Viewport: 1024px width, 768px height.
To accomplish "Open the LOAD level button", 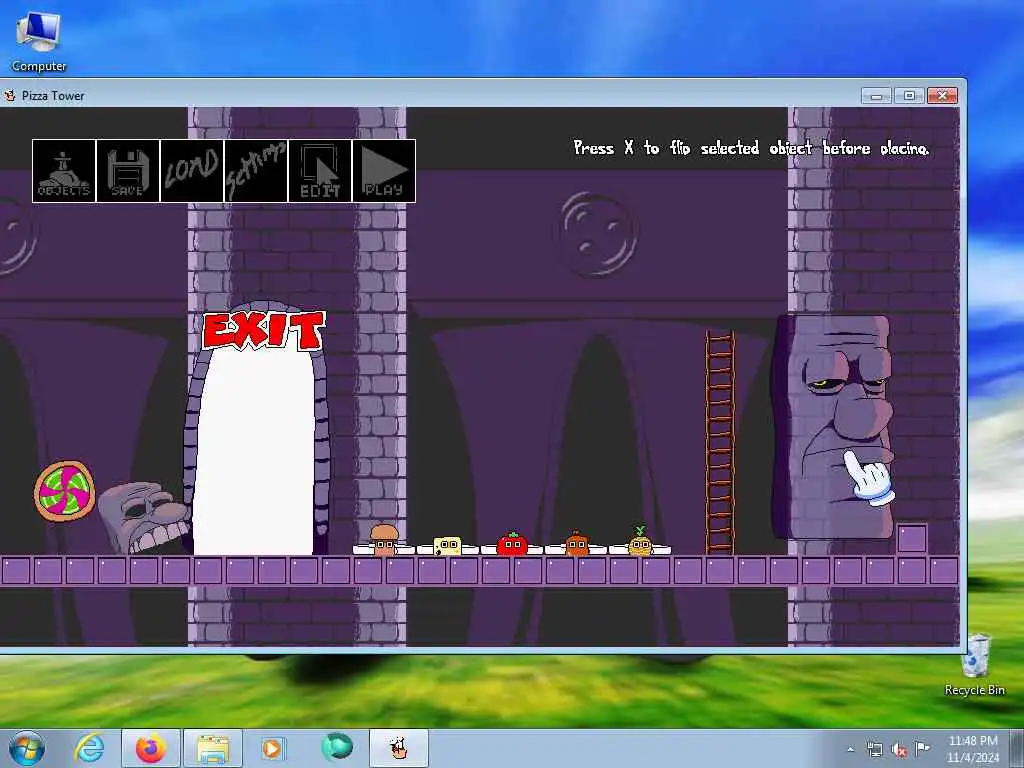I will (x=192, y=171).
